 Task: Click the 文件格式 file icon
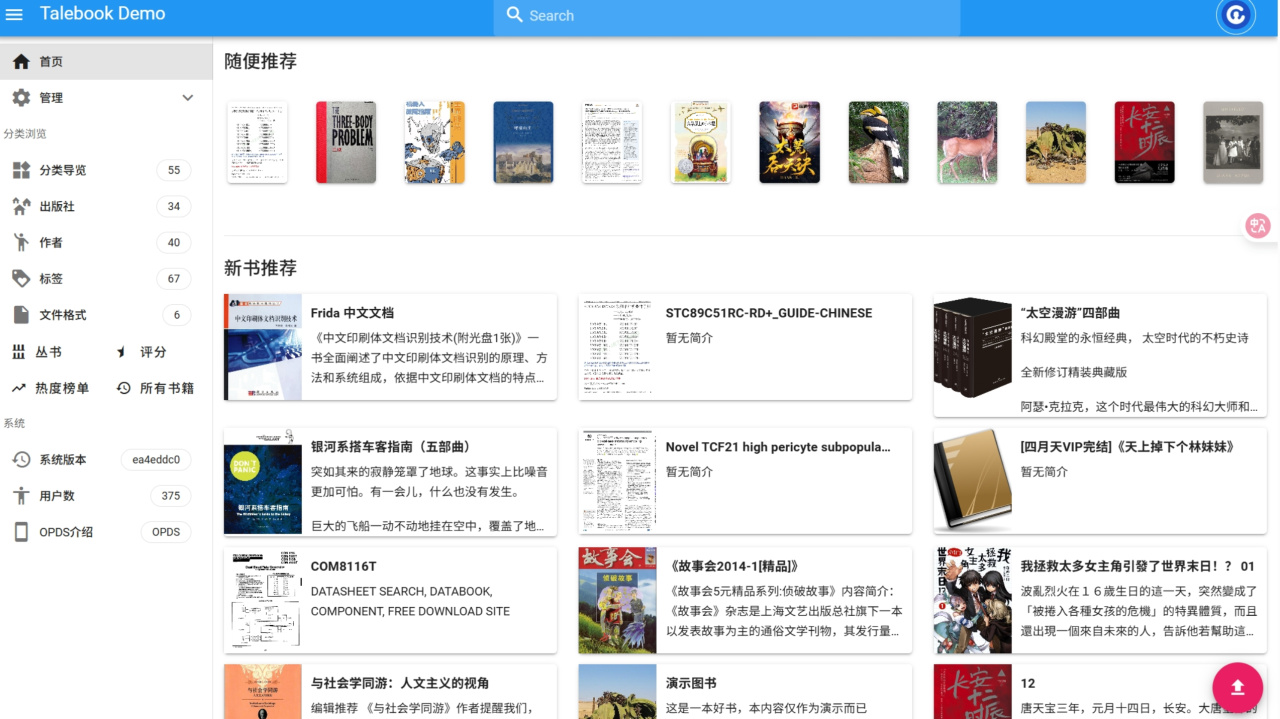click(x=21, y=315)
